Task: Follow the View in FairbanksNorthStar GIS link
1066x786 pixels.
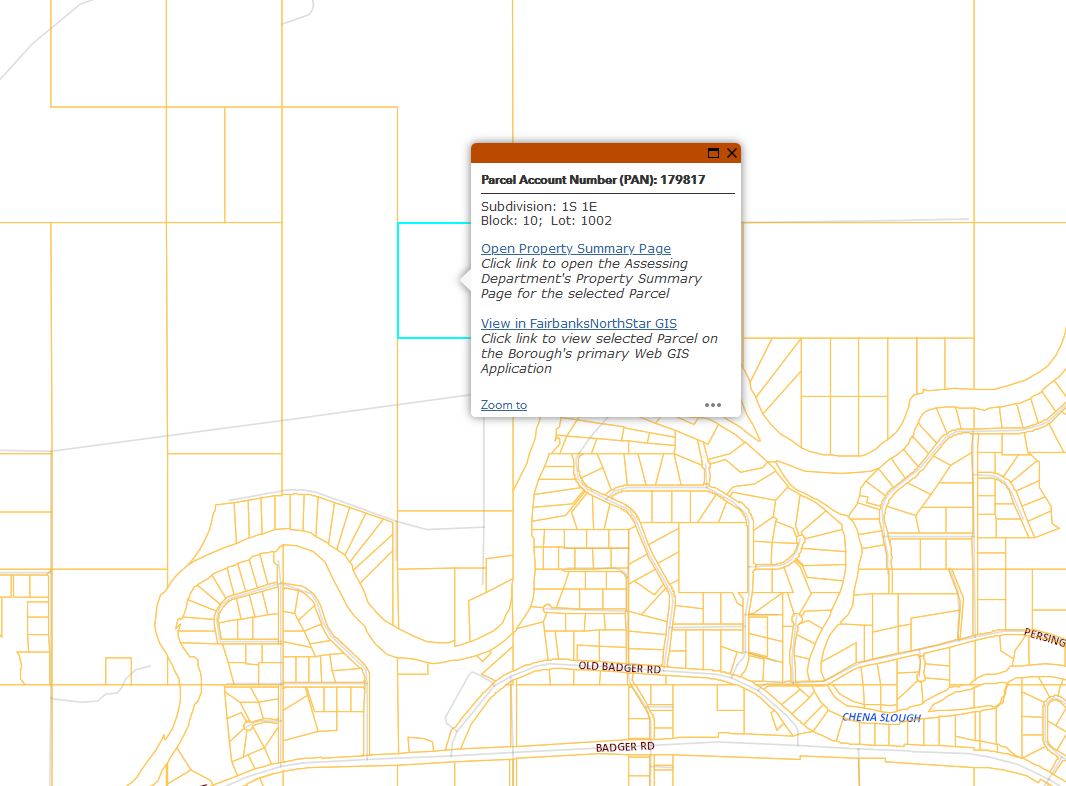Action: click(x=578, y=324)
